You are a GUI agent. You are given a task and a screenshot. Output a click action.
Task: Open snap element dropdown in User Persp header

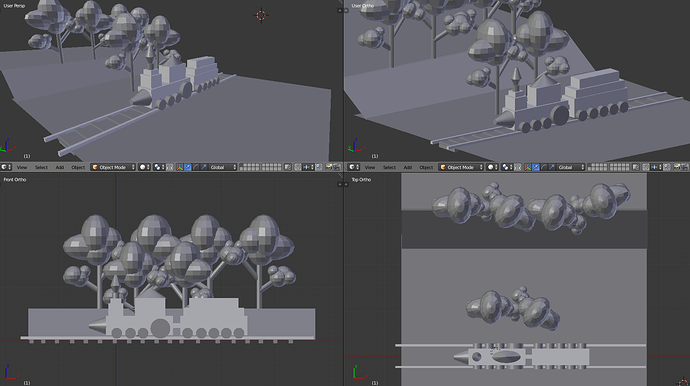(x=308, y=167)
